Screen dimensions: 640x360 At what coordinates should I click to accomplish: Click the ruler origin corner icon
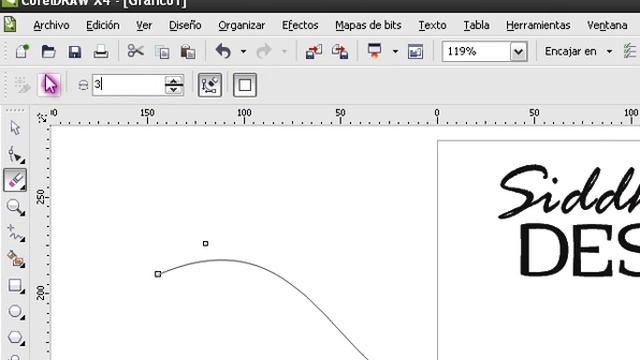[x=42, y=118]
